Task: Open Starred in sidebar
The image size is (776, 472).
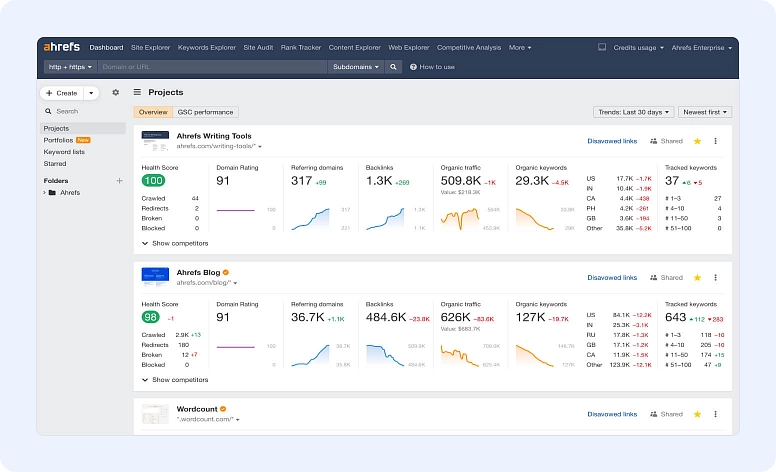Action: (54, 164)
